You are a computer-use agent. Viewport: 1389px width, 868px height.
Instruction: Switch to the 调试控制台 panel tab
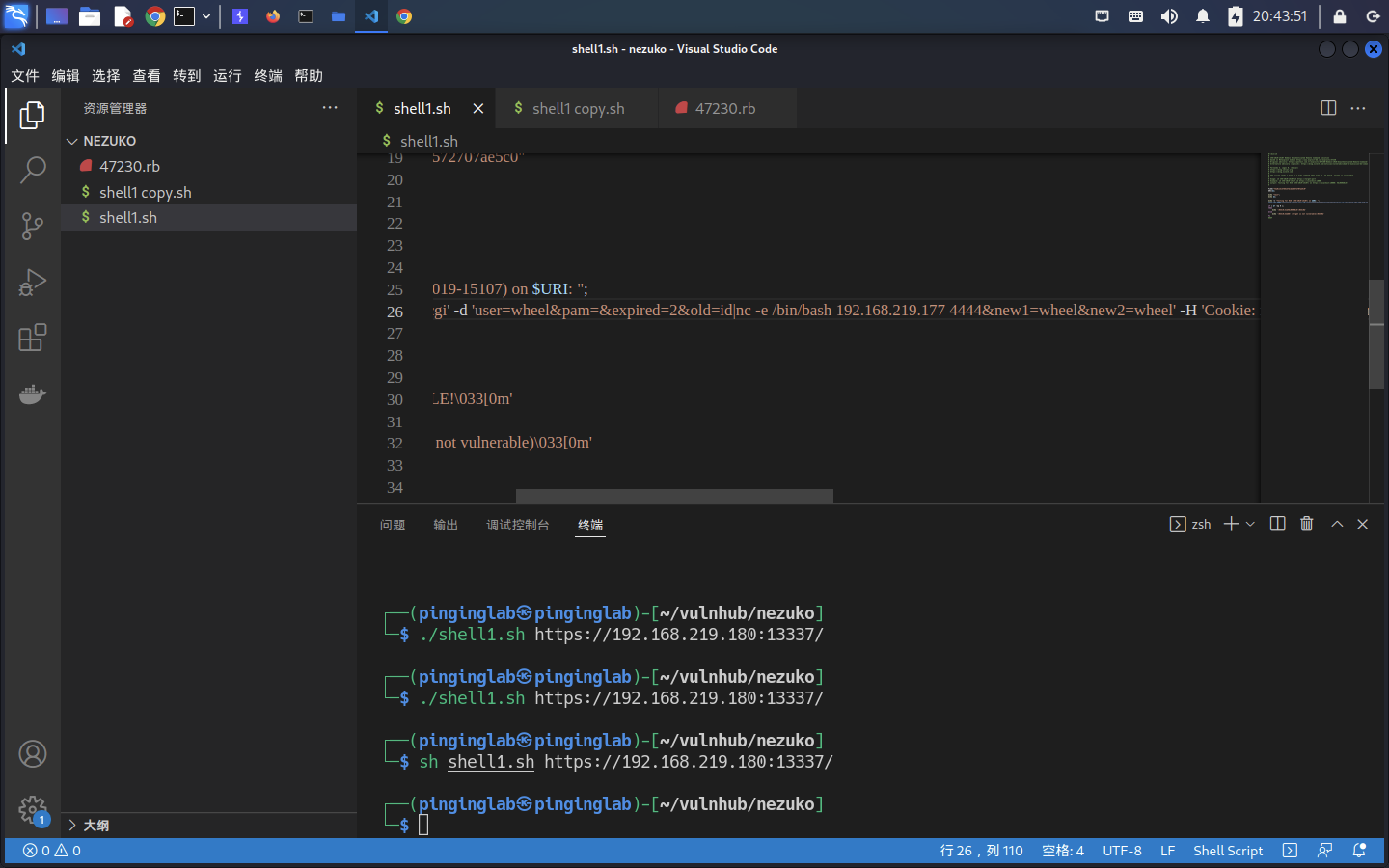point(517,525)
